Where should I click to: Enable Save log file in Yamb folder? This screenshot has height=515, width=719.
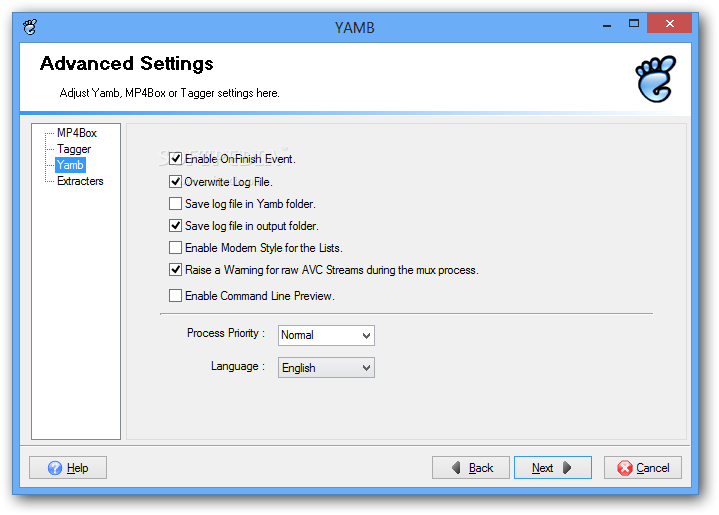pyautogui.click(x=175, y=204)
